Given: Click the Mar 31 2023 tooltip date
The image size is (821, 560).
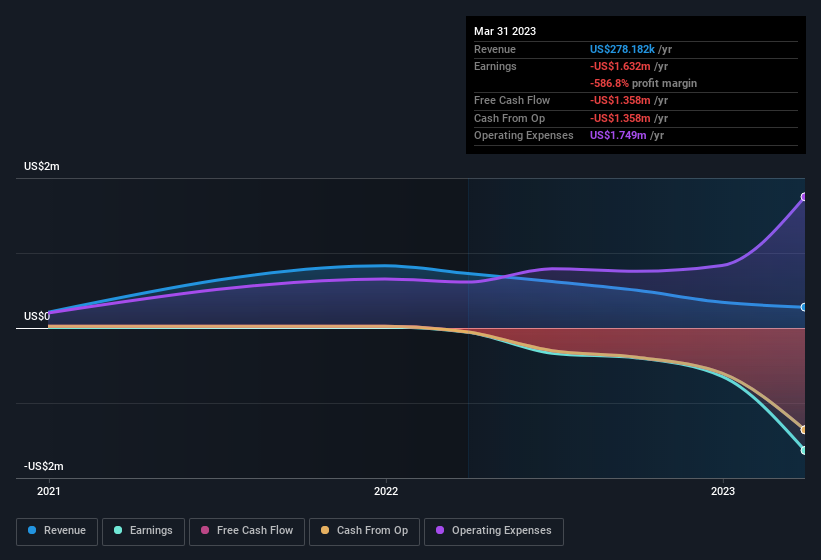Looking at the screenshot, I should tap(505, 31).
